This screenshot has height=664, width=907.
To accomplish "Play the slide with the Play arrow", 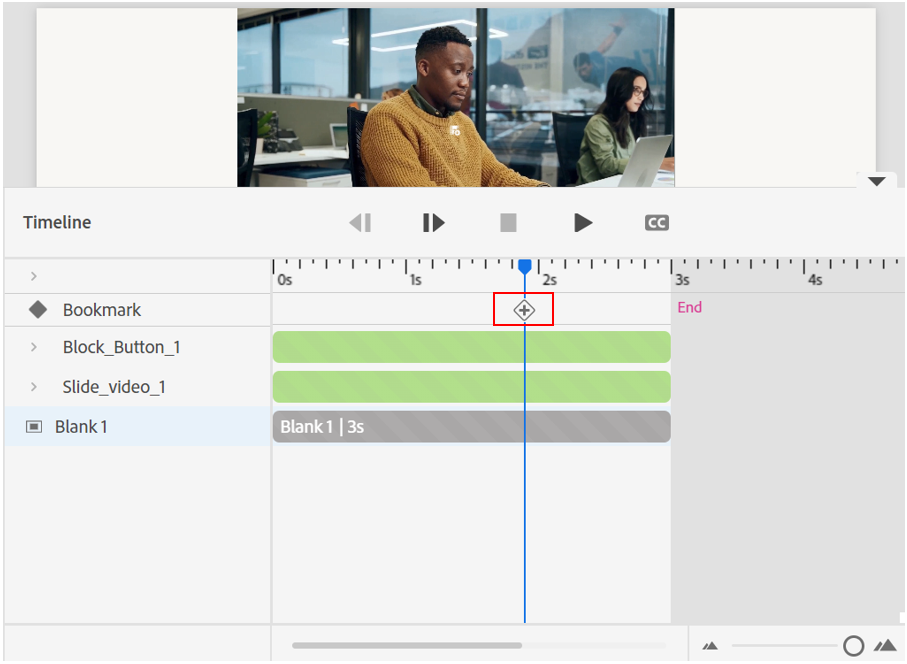I will pos(583,223).
